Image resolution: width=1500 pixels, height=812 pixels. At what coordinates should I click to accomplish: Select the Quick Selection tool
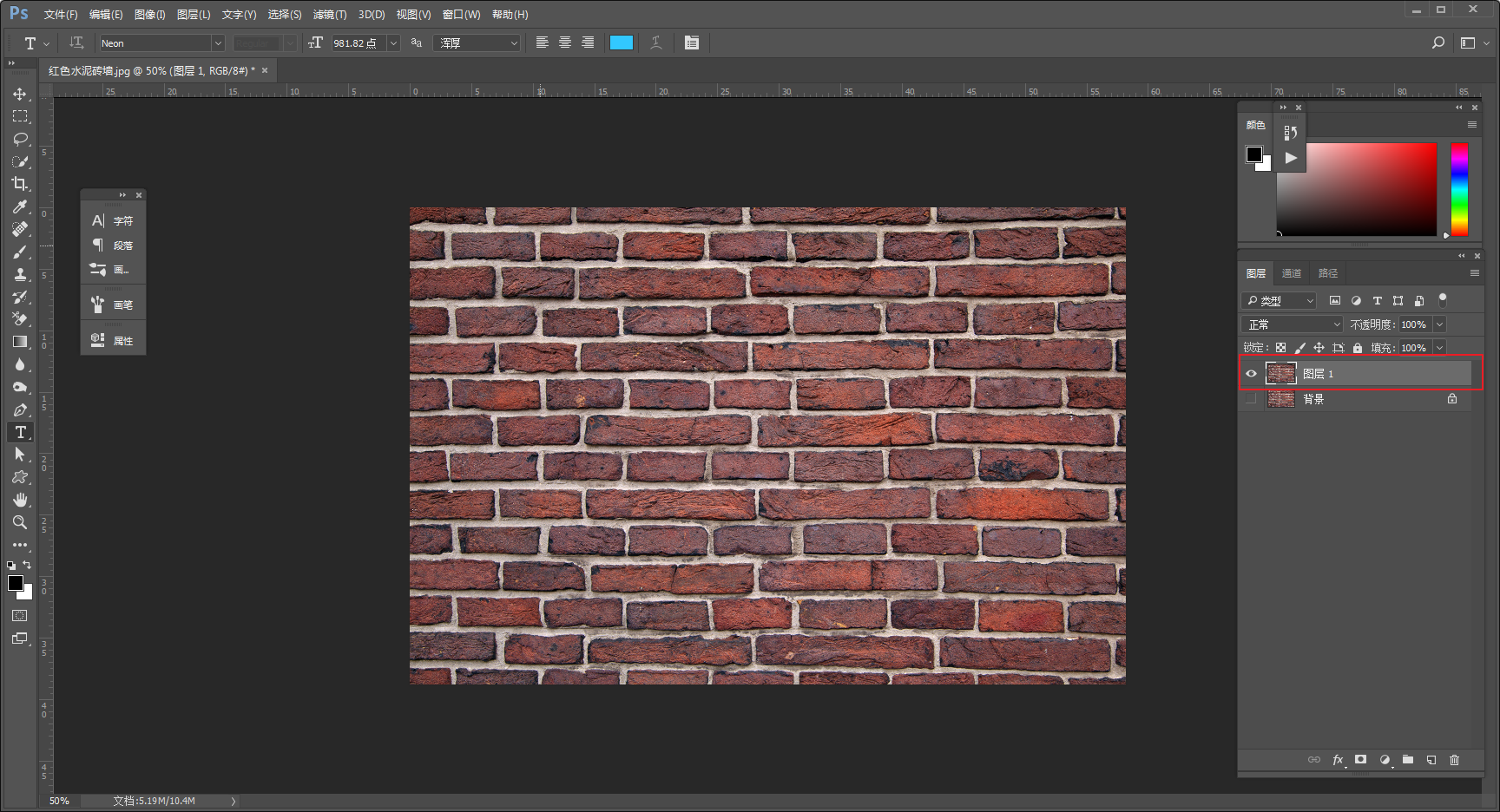click(20, 161)
